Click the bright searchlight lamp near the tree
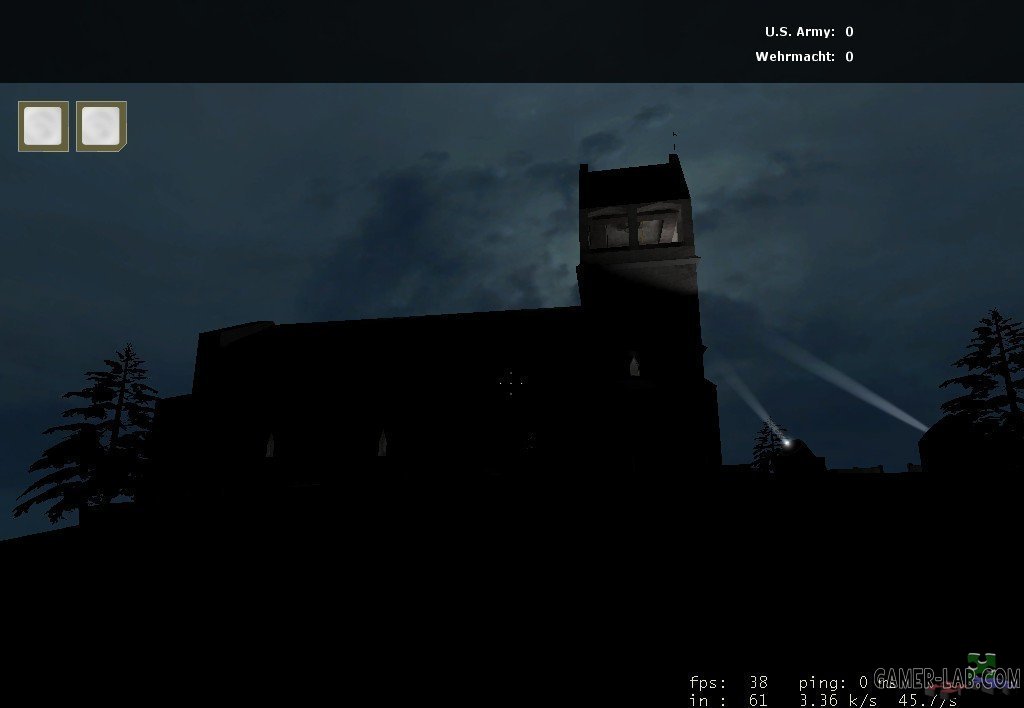Viewport: 1024px width, 708px height. click(x=787, y=443)
